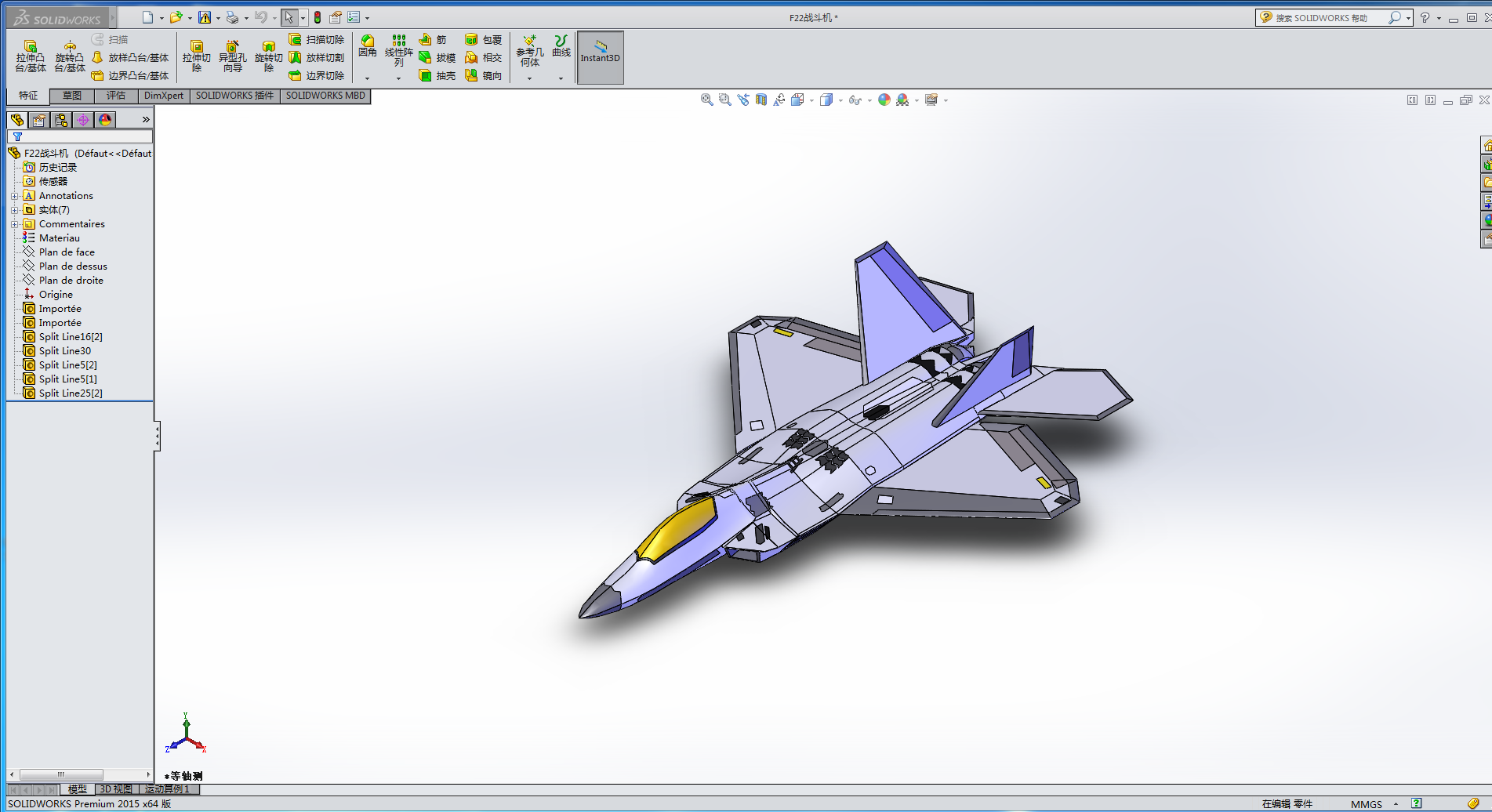Switch to the 评估 evaluate tab
This screenshot has height=812, width=1492.
click(x=116, y=96)
